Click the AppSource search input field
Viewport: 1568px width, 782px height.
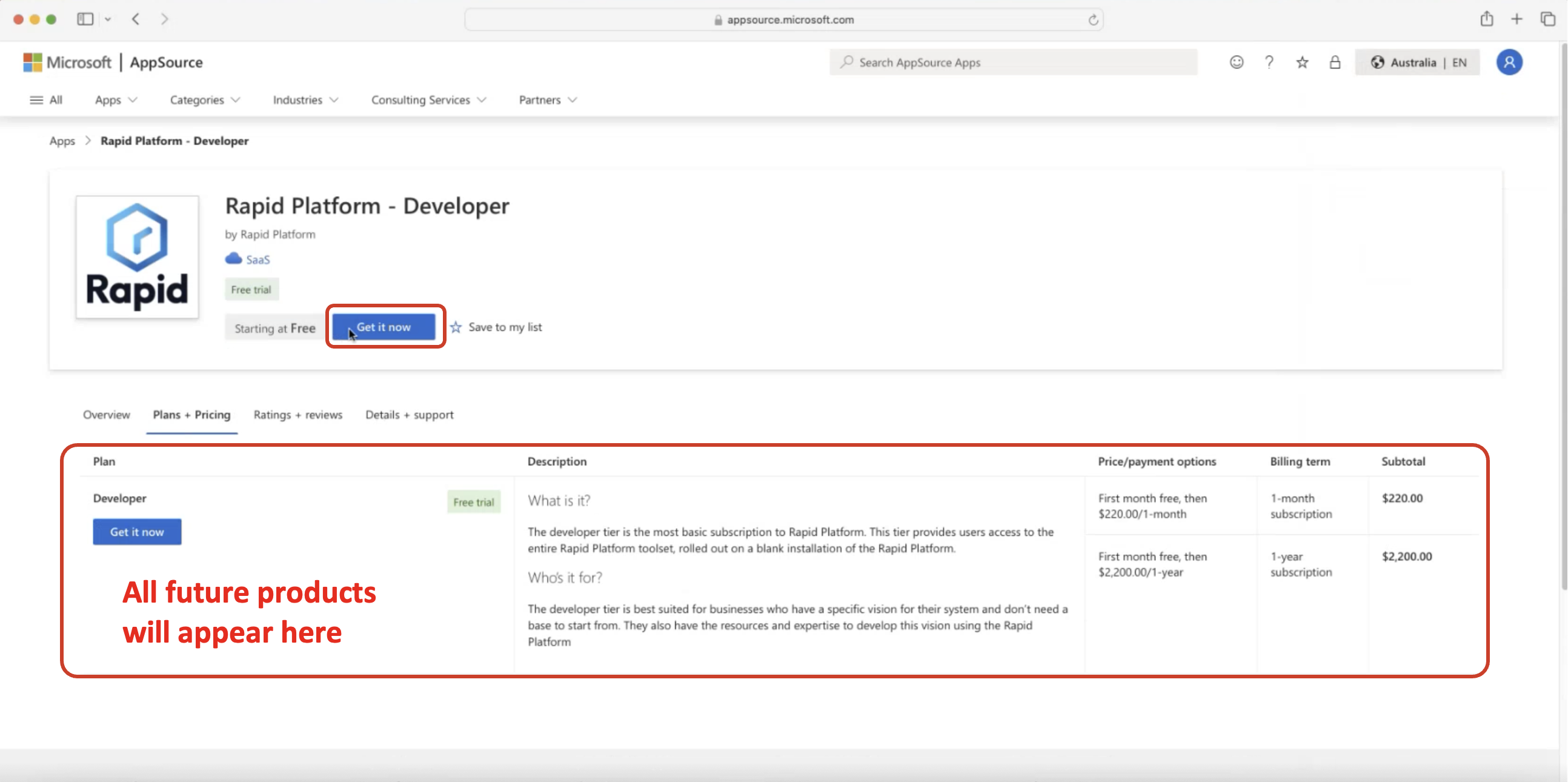1013,62
